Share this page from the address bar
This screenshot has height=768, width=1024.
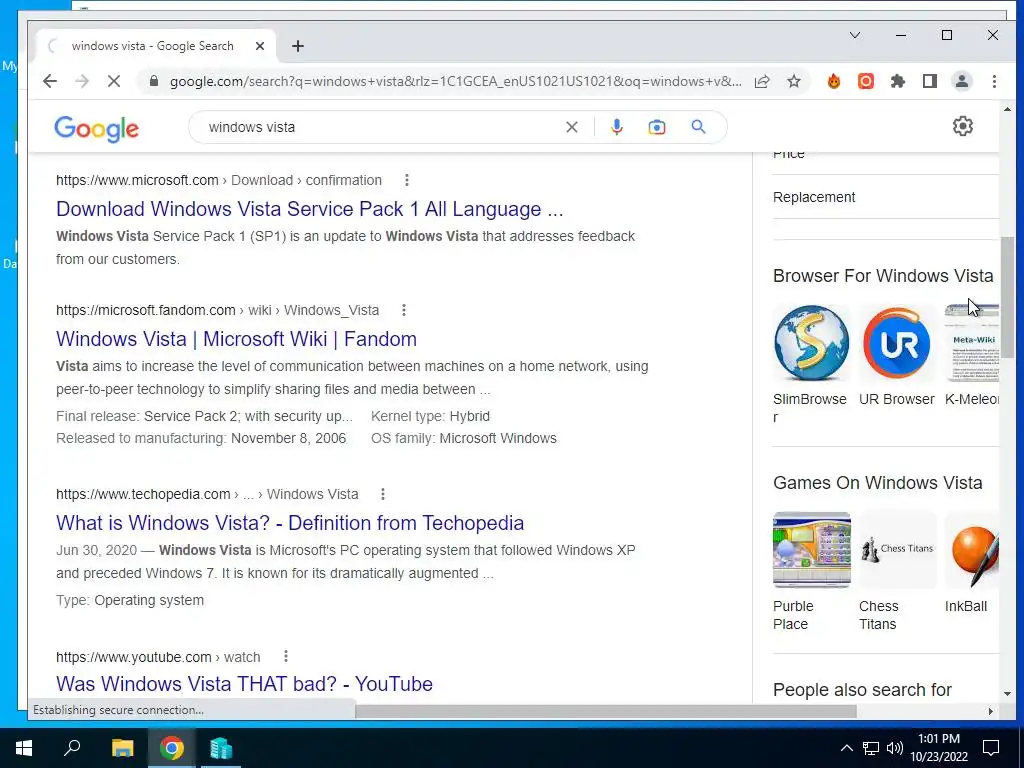click(x=761, y=81)
